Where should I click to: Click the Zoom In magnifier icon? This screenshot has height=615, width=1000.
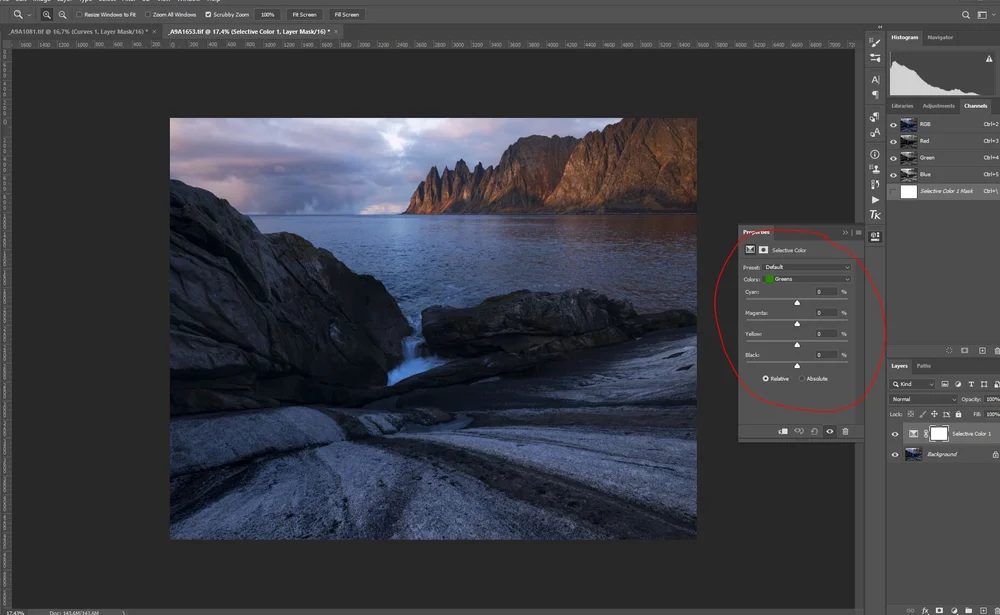point(47,15)
